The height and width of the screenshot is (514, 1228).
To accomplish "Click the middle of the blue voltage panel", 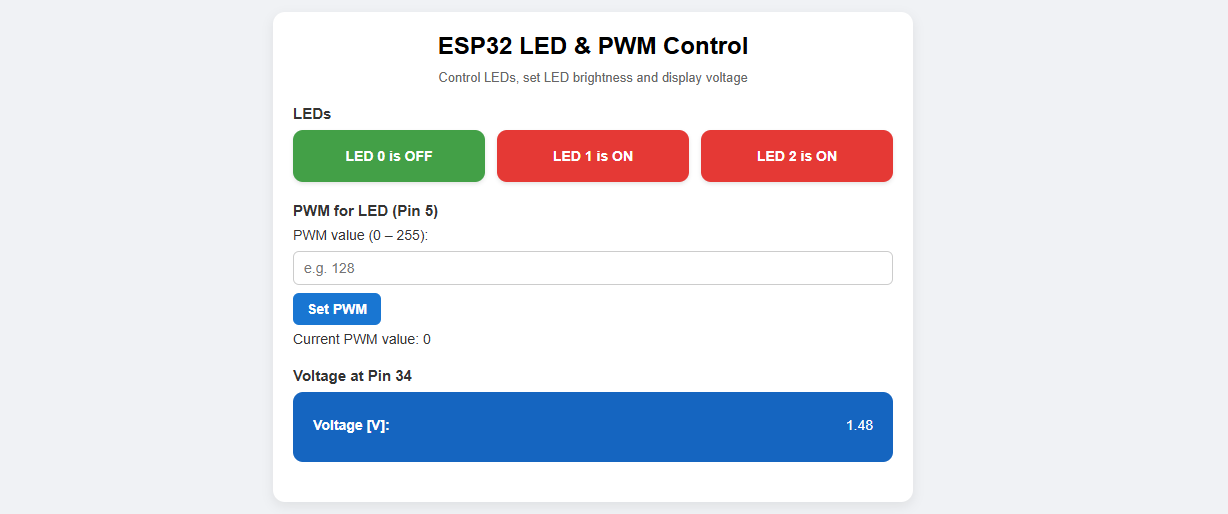I will click(x=592, y=427).
